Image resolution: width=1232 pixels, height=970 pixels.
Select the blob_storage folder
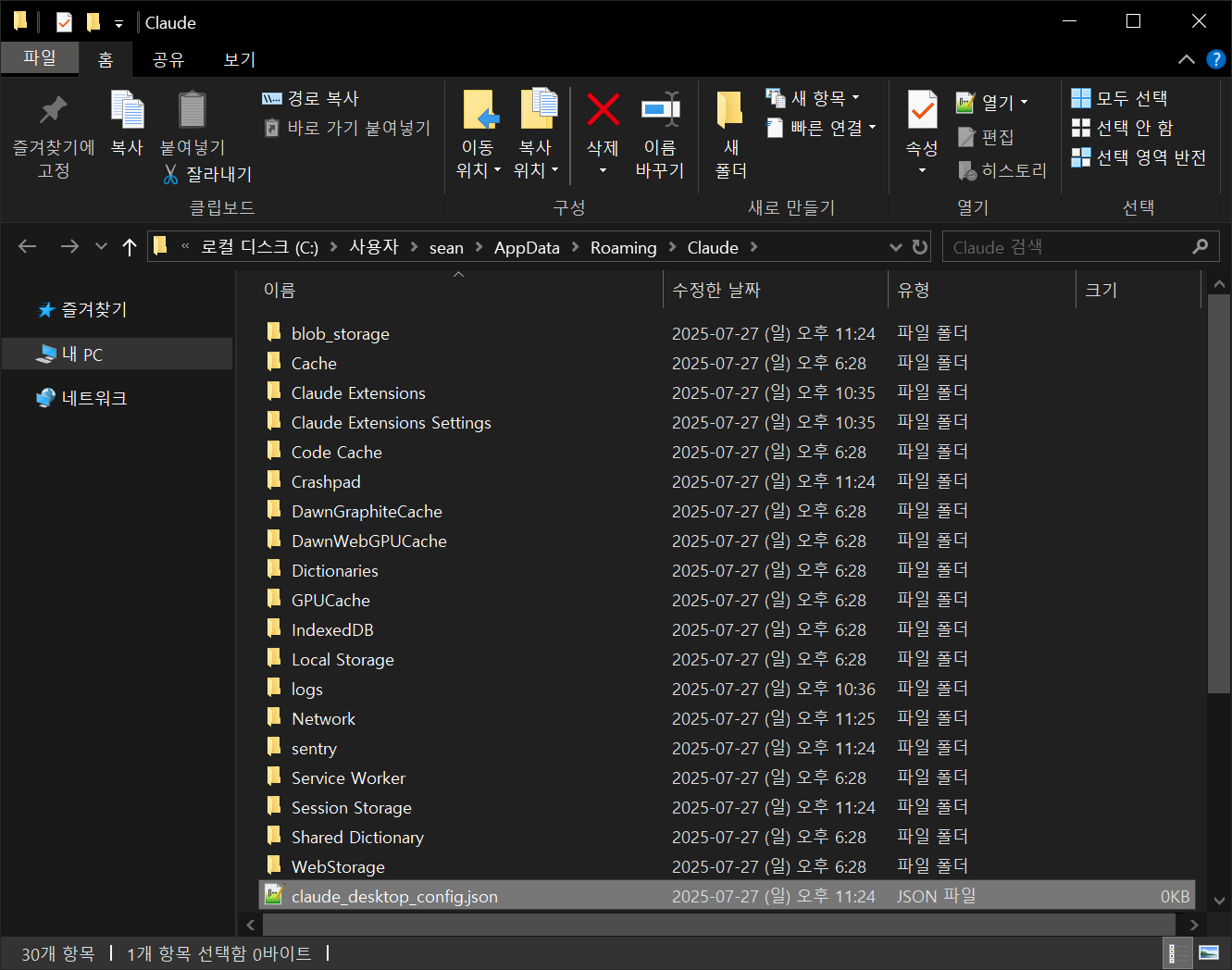[x=340, y=333]
